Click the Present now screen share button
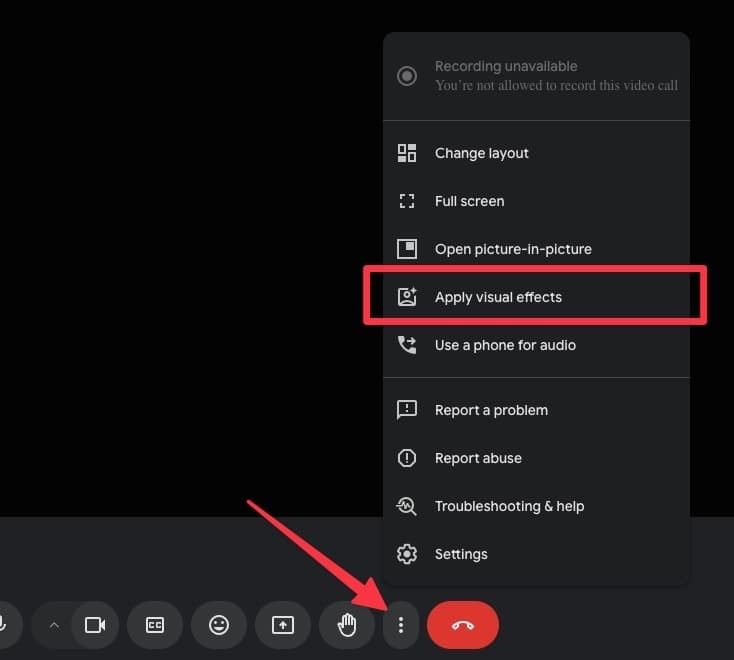Image resolution: width=734 pixels, height=660 pixels. [x=283, y=625]
